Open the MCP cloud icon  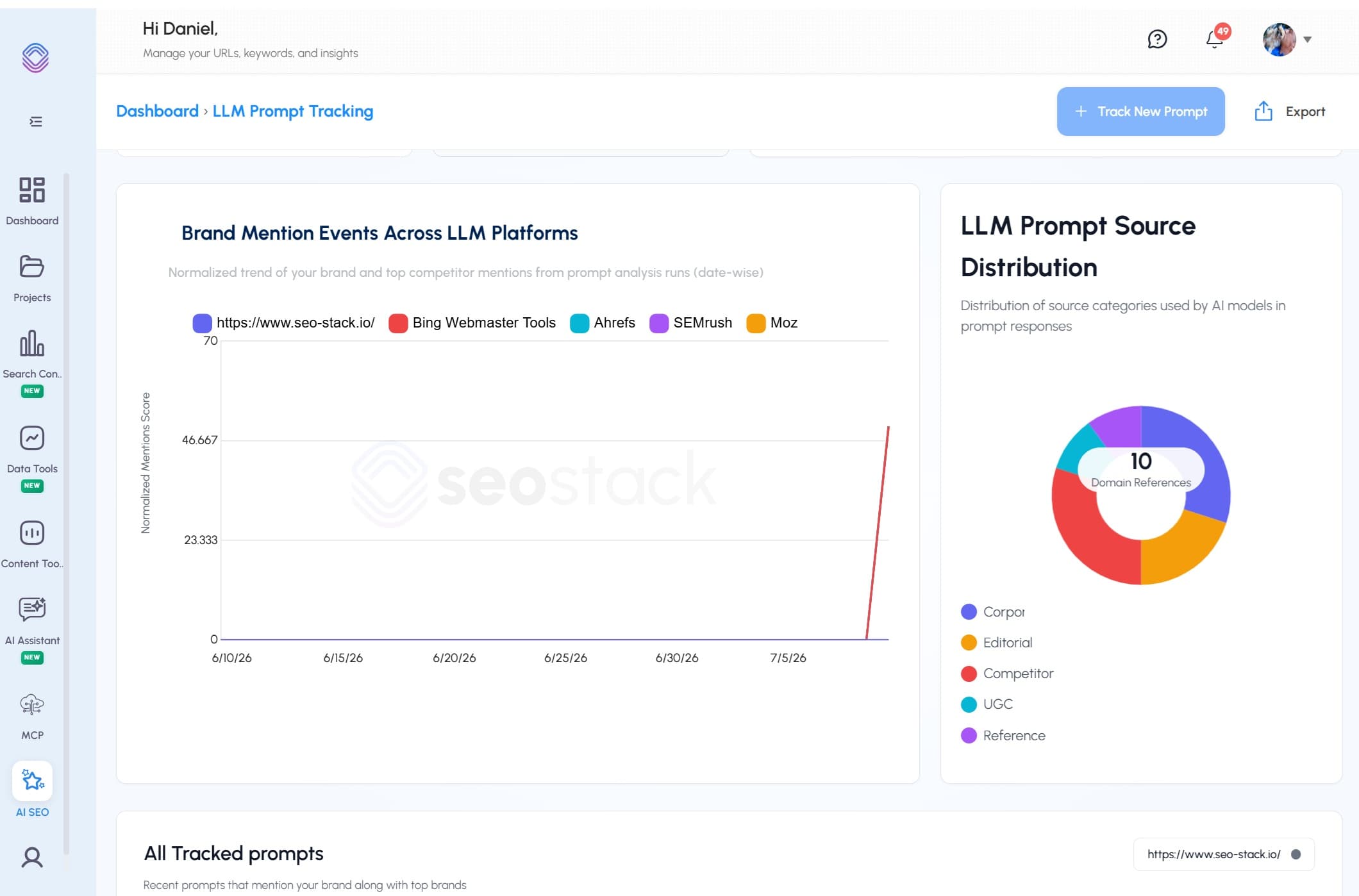coord(32,704)
